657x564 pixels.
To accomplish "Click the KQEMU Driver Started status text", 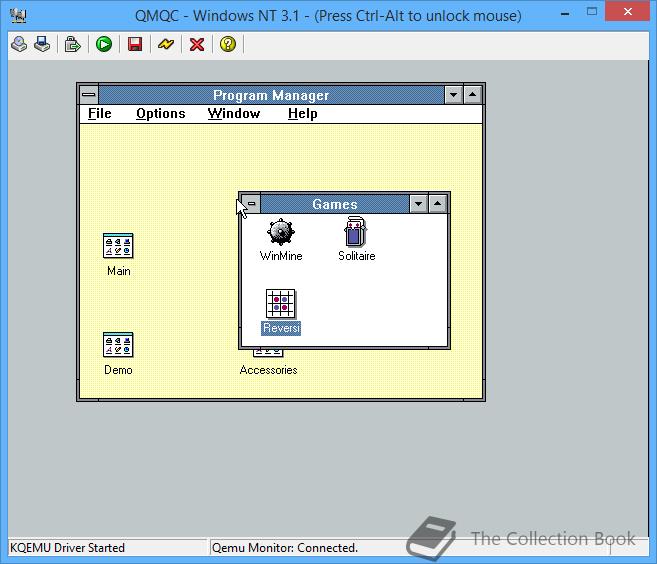I will [67, 548].
